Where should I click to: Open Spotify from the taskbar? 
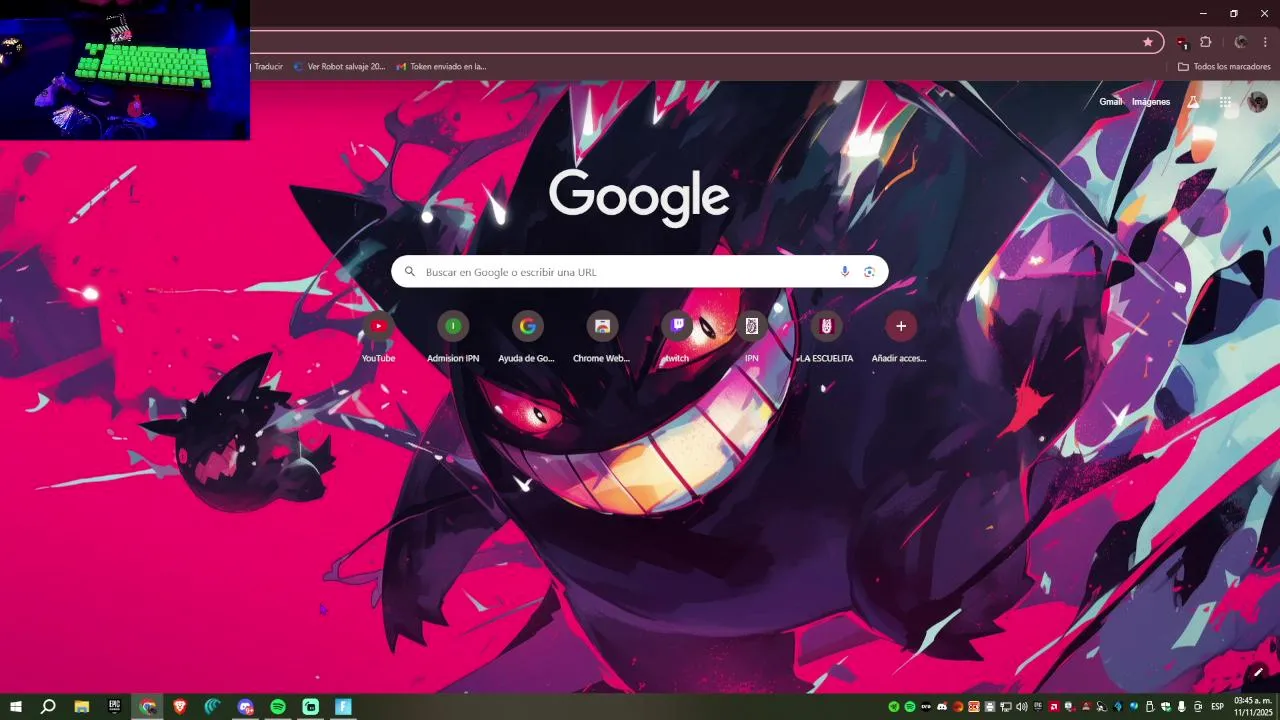(x=278, y=707)
